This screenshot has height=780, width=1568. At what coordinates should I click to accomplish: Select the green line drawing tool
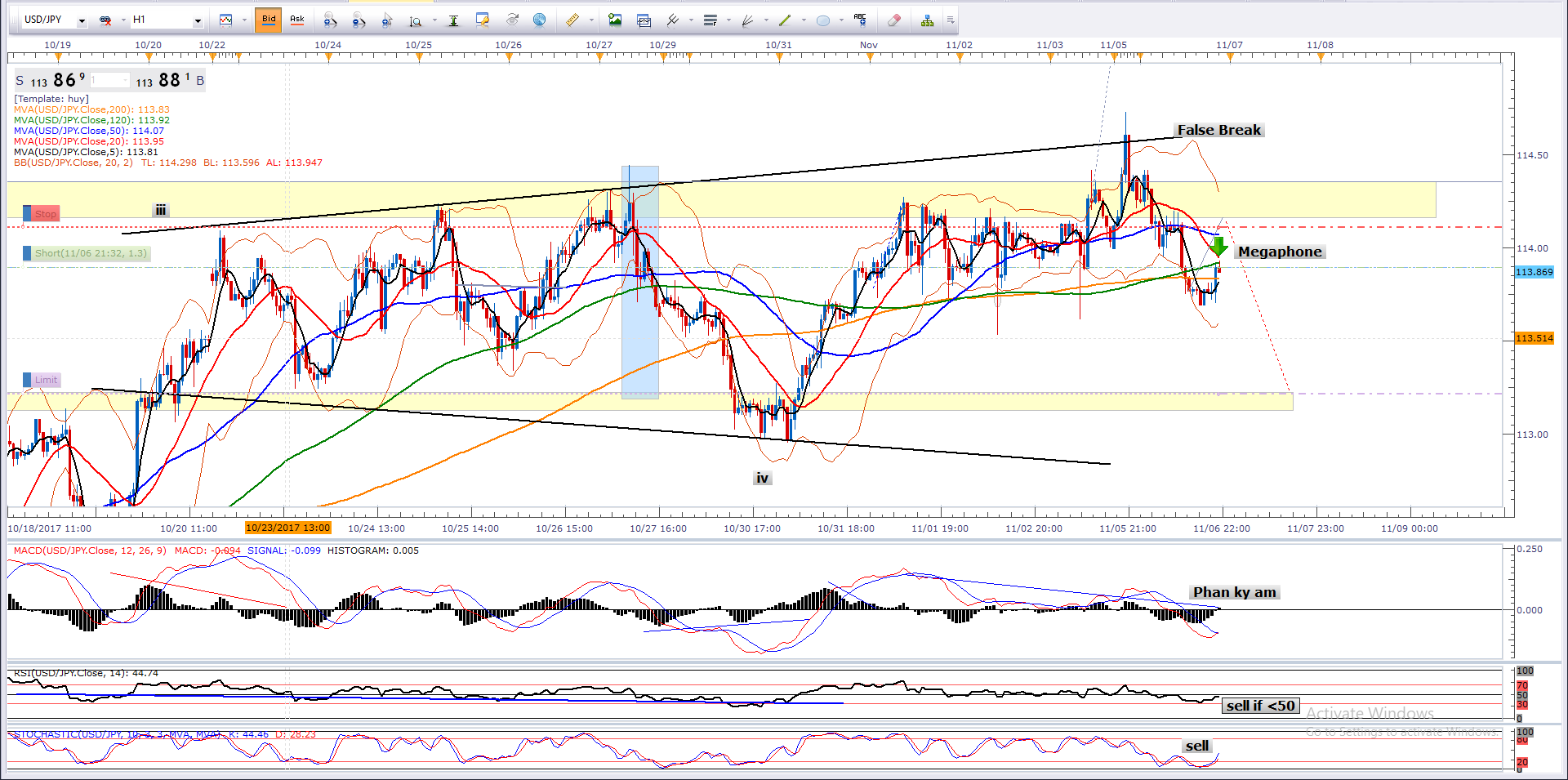click(785, 20)
